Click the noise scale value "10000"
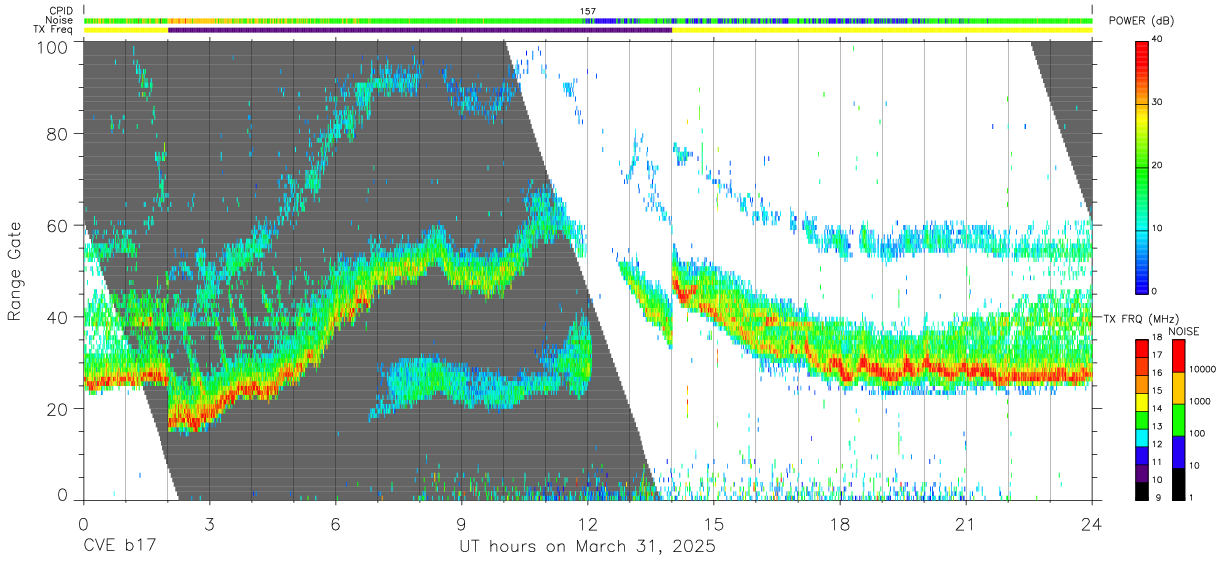Screen dimensions: 1228x567 (1203, 369)
